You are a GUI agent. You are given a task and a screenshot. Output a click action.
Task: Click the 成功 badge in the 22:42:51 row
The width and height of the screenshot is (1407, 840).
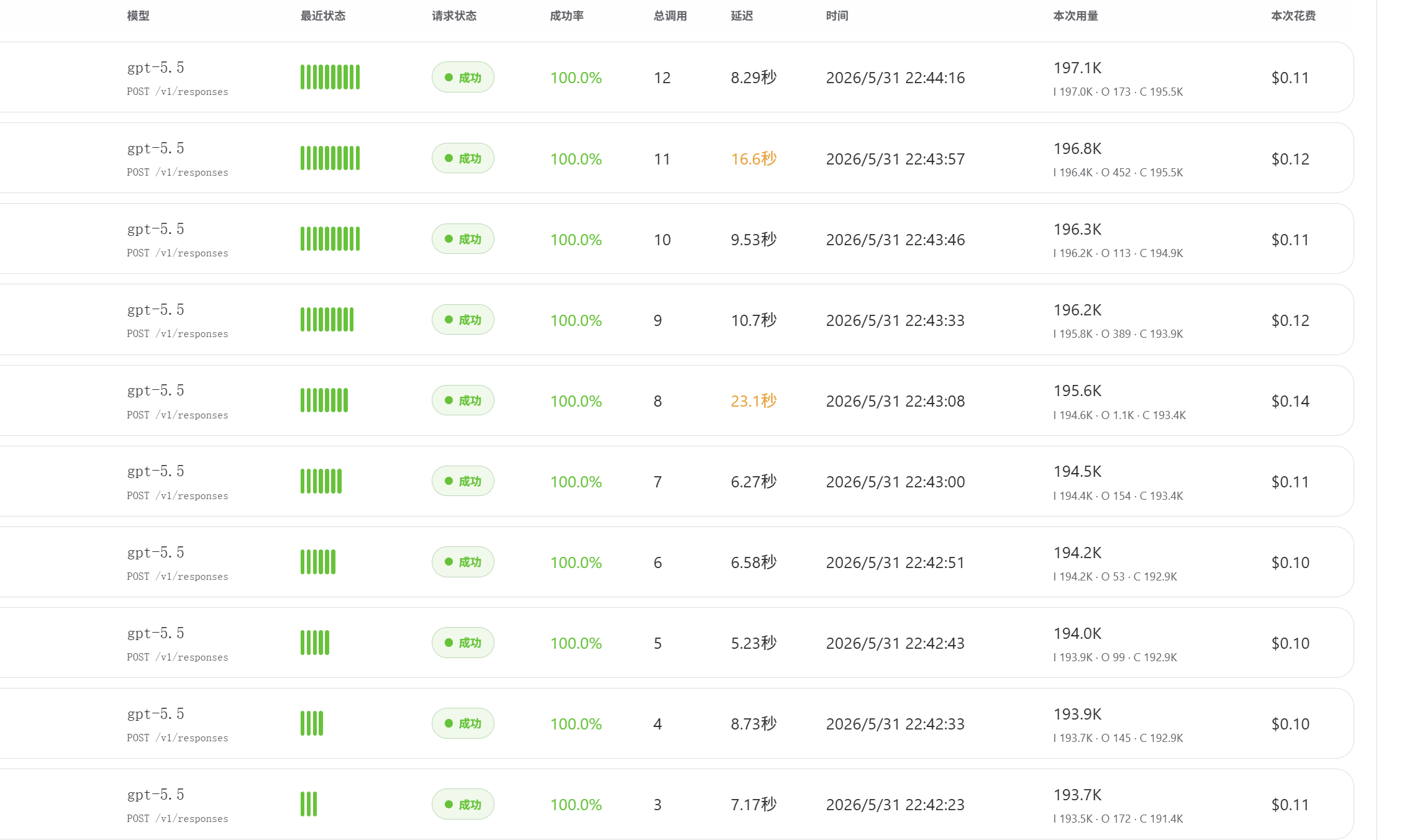pos(463,562)
